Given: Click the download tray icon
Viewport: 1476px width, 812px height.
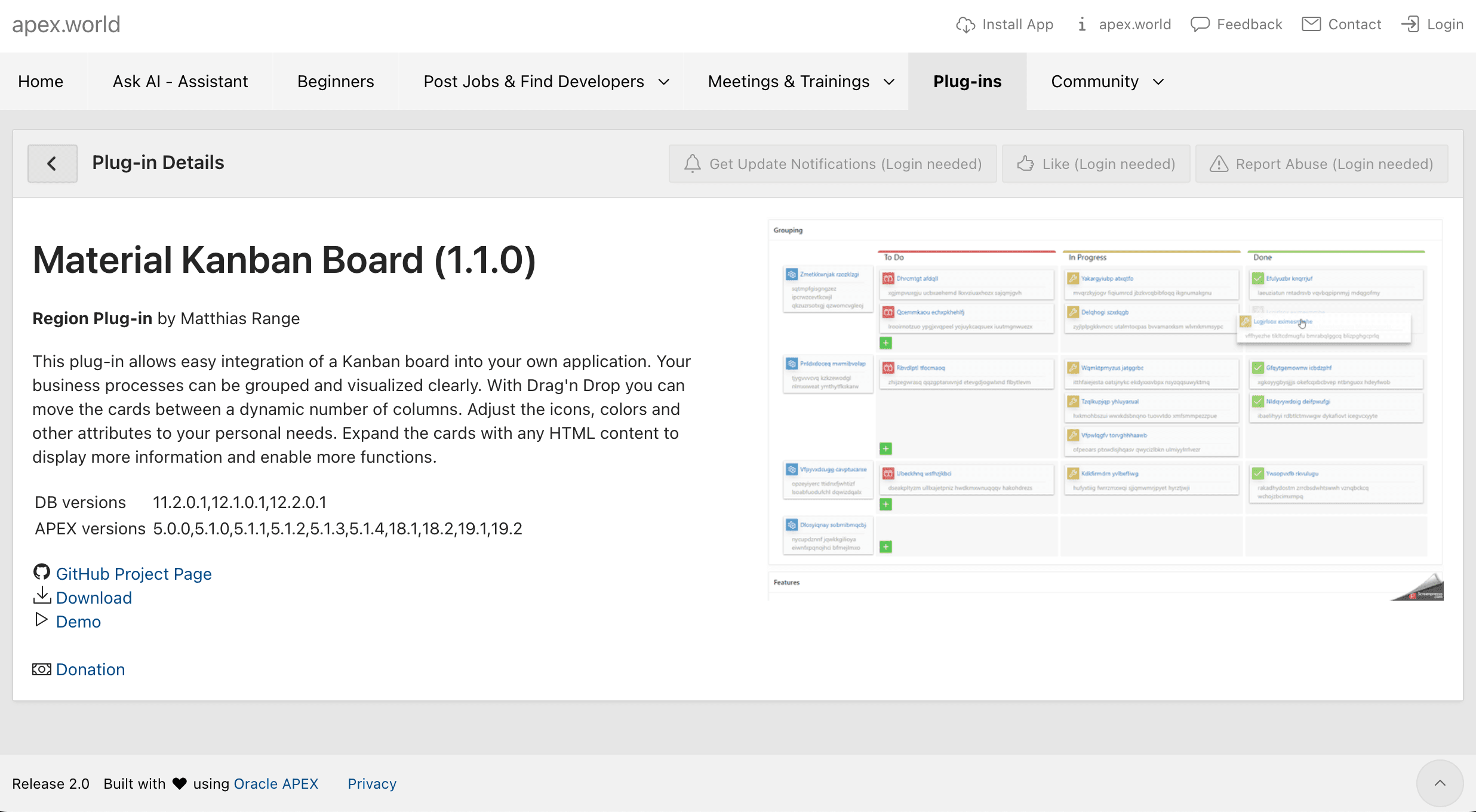Looking at the screenshot, I should click(x=42, y=595).
